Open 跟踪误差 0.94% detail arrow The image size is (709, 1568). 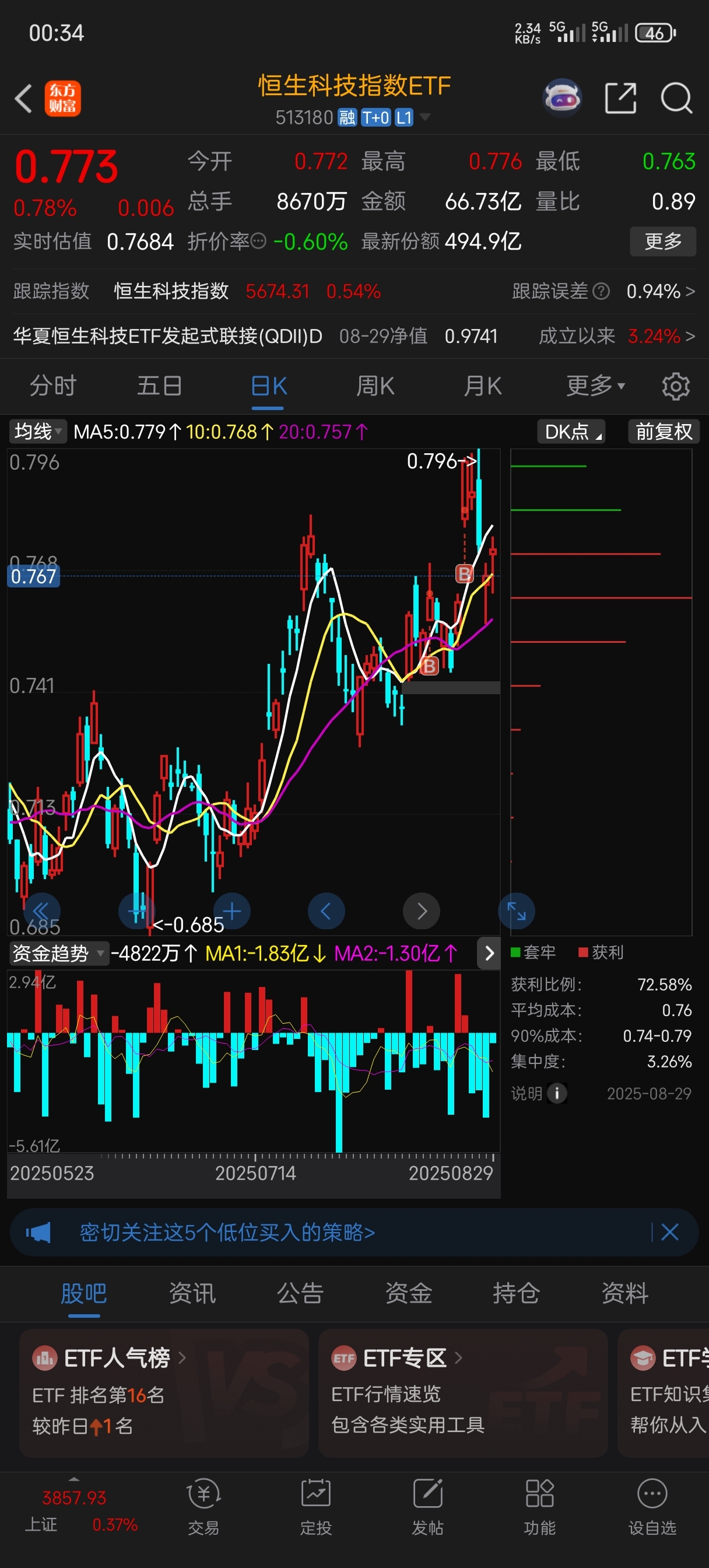[x=690, y=292]
